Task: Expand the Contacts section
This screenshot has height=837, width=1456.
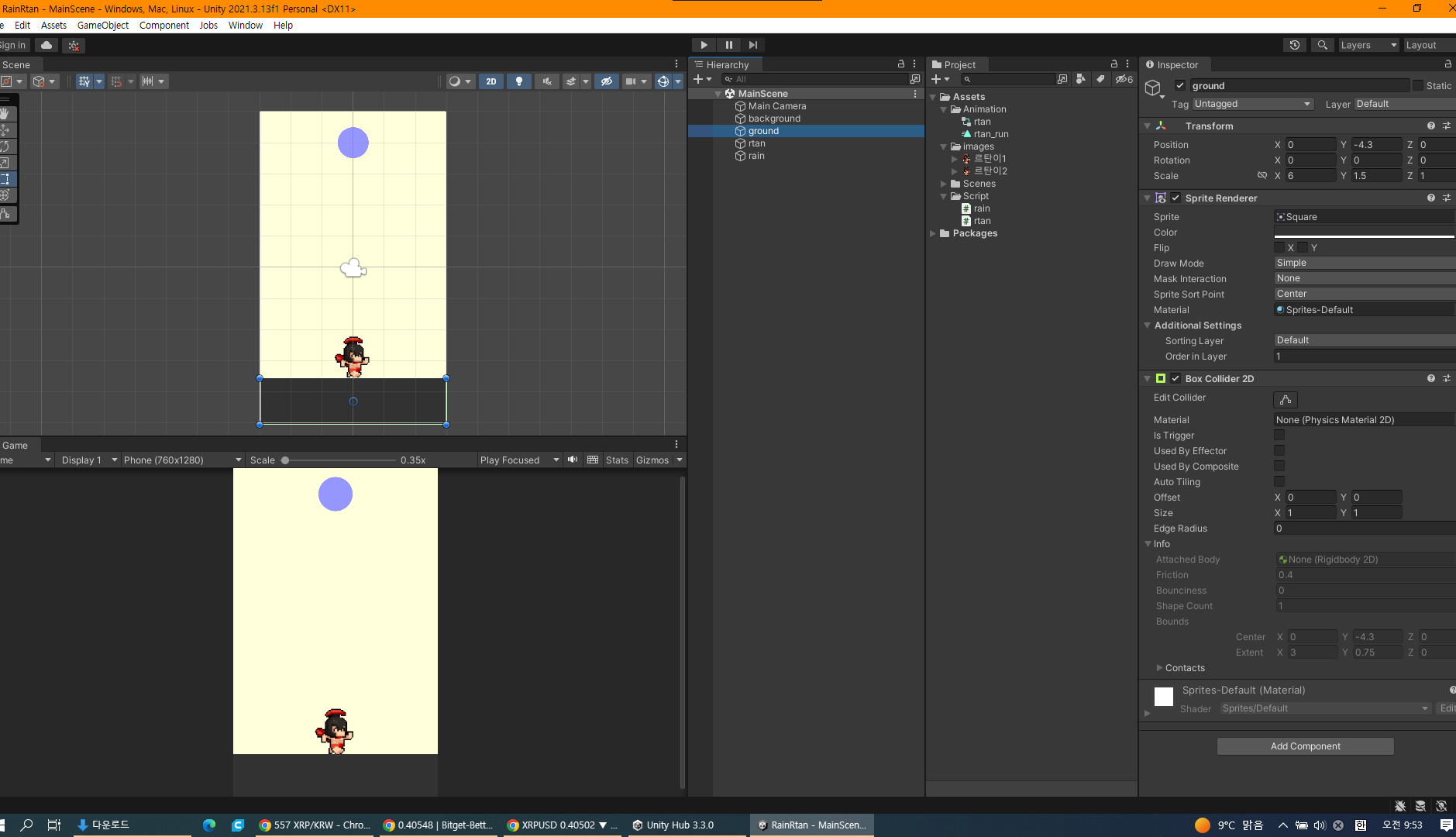Action: coord(1159,667)
